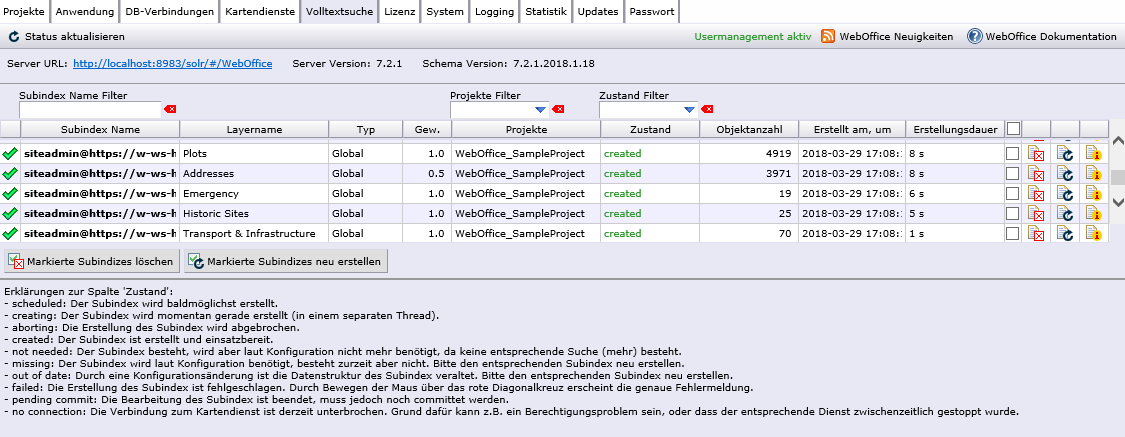This screenshot has width=1125, height=437.
Task: Clear the Zustand filter with red X
Action: 707,109
